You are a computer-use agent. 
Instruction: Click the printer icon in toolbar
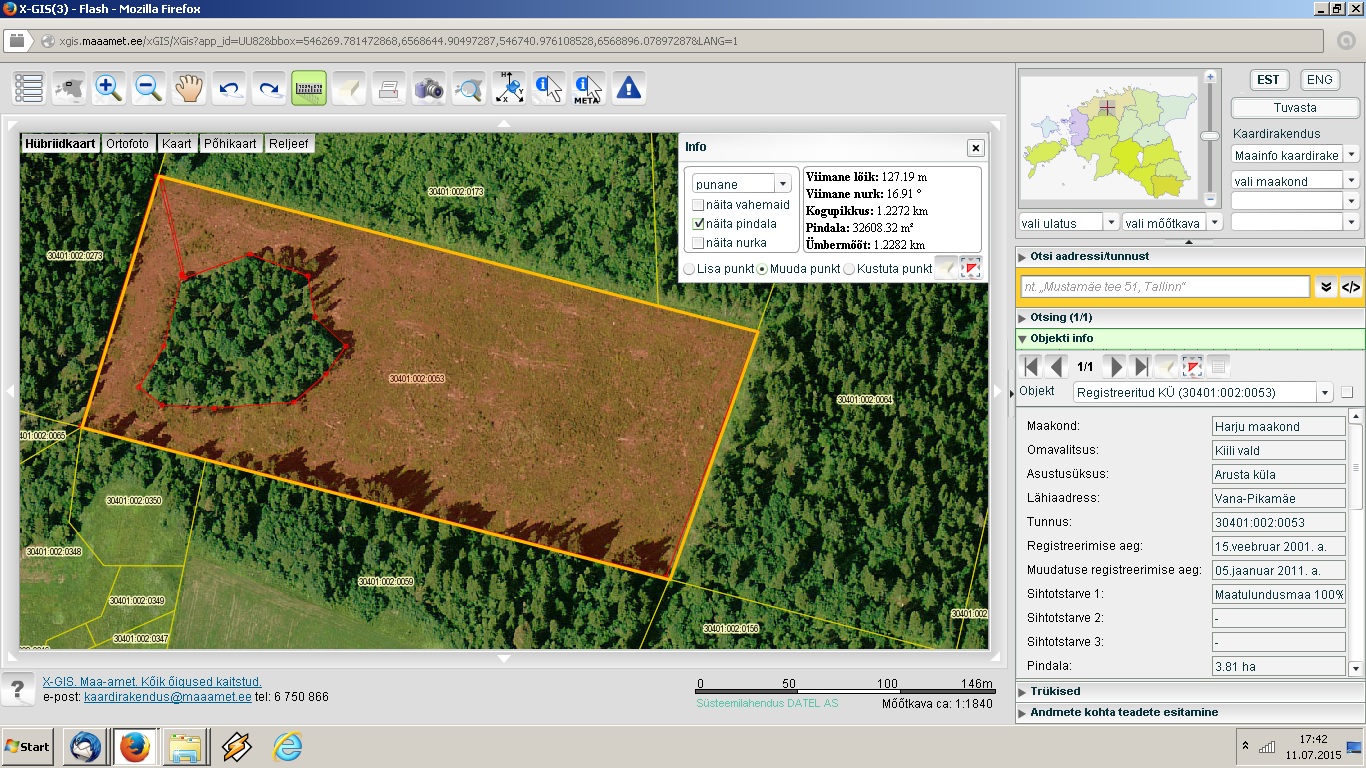[x=389, y=88]
